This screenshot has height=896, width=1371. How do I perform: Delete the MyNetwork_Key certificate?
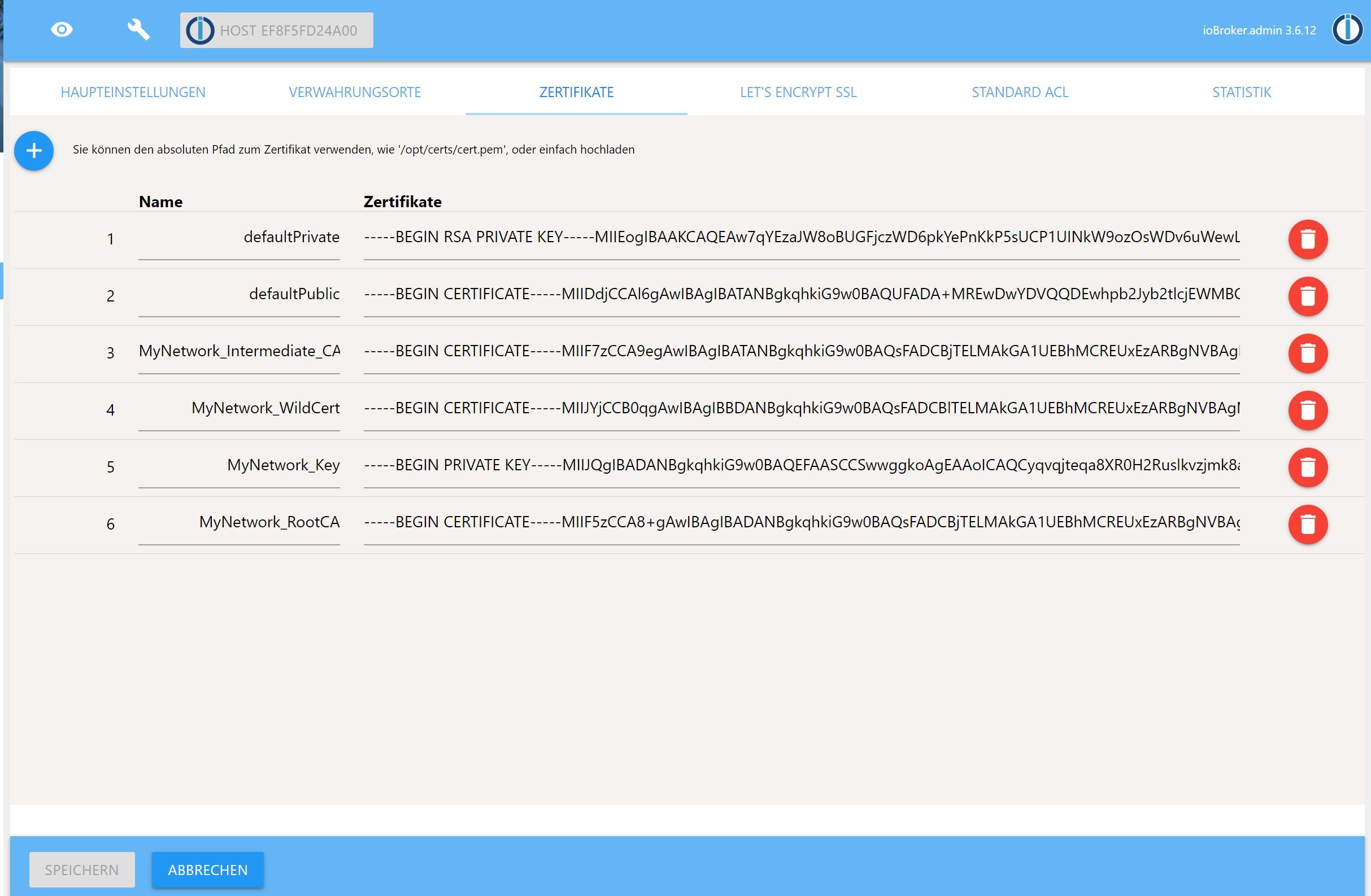(1308, 467)
